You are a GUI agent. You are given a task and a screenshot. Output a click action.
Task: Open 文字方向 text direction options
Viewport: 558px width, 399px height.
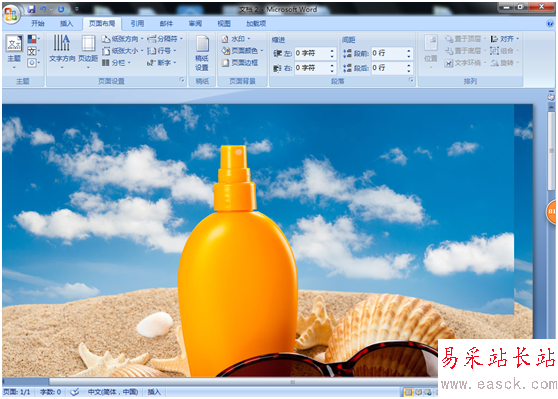coord(62,52)
